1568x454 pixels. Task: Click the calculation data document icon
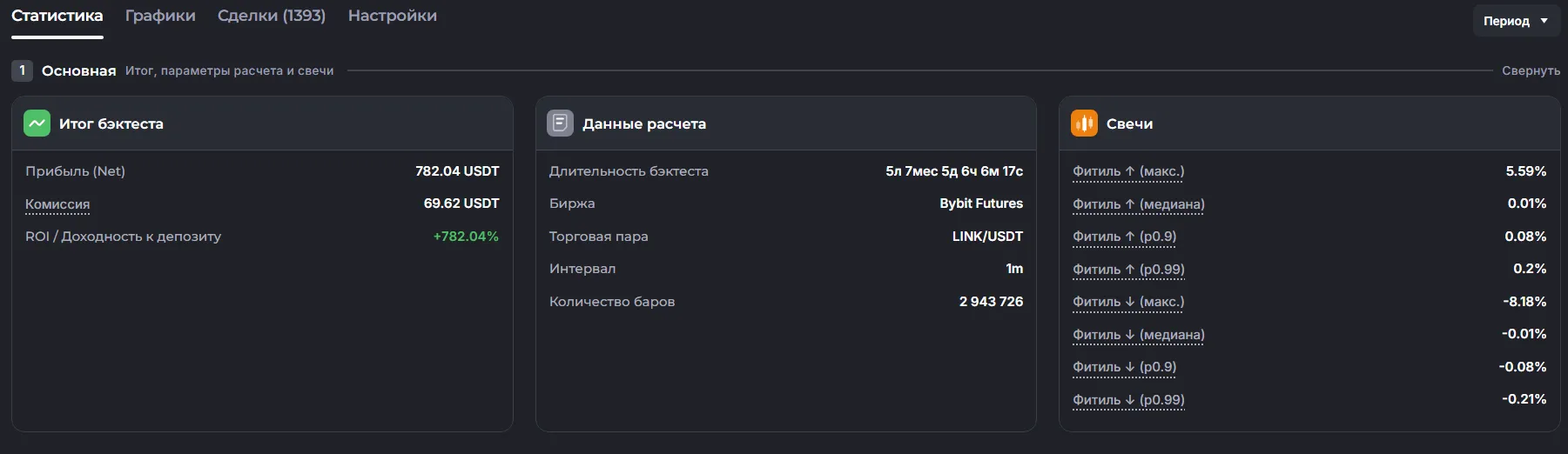point(560,124)
